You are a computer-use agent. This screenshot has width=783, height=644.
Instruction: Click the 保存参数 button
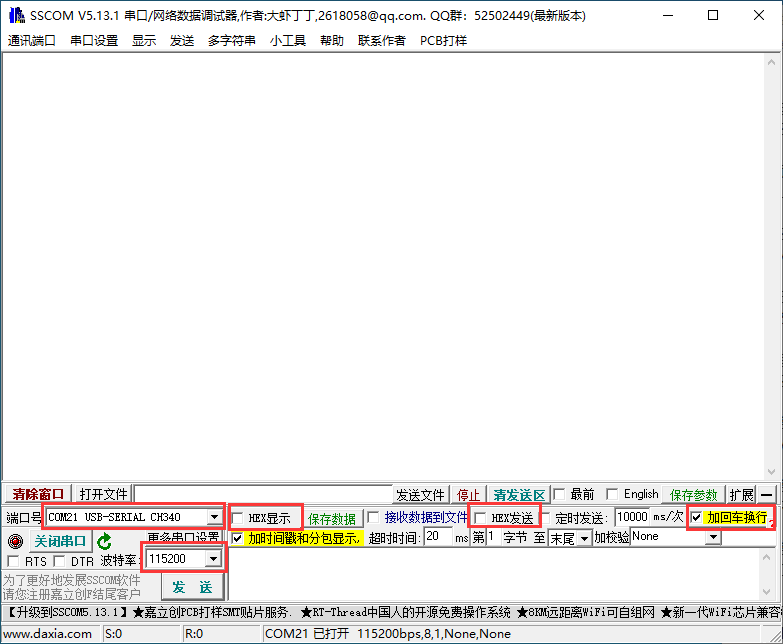[x=693, y=495]
